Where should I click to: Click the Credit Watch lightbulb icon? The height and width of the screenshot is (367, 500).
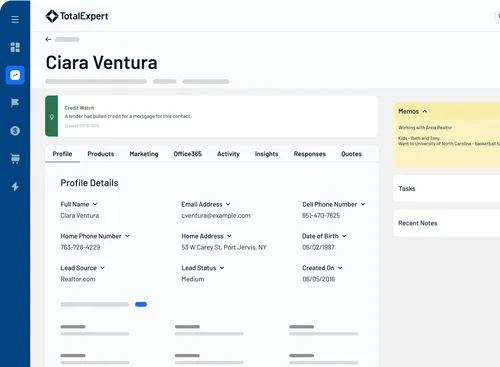pyautogui.click(x=52, y=117)
